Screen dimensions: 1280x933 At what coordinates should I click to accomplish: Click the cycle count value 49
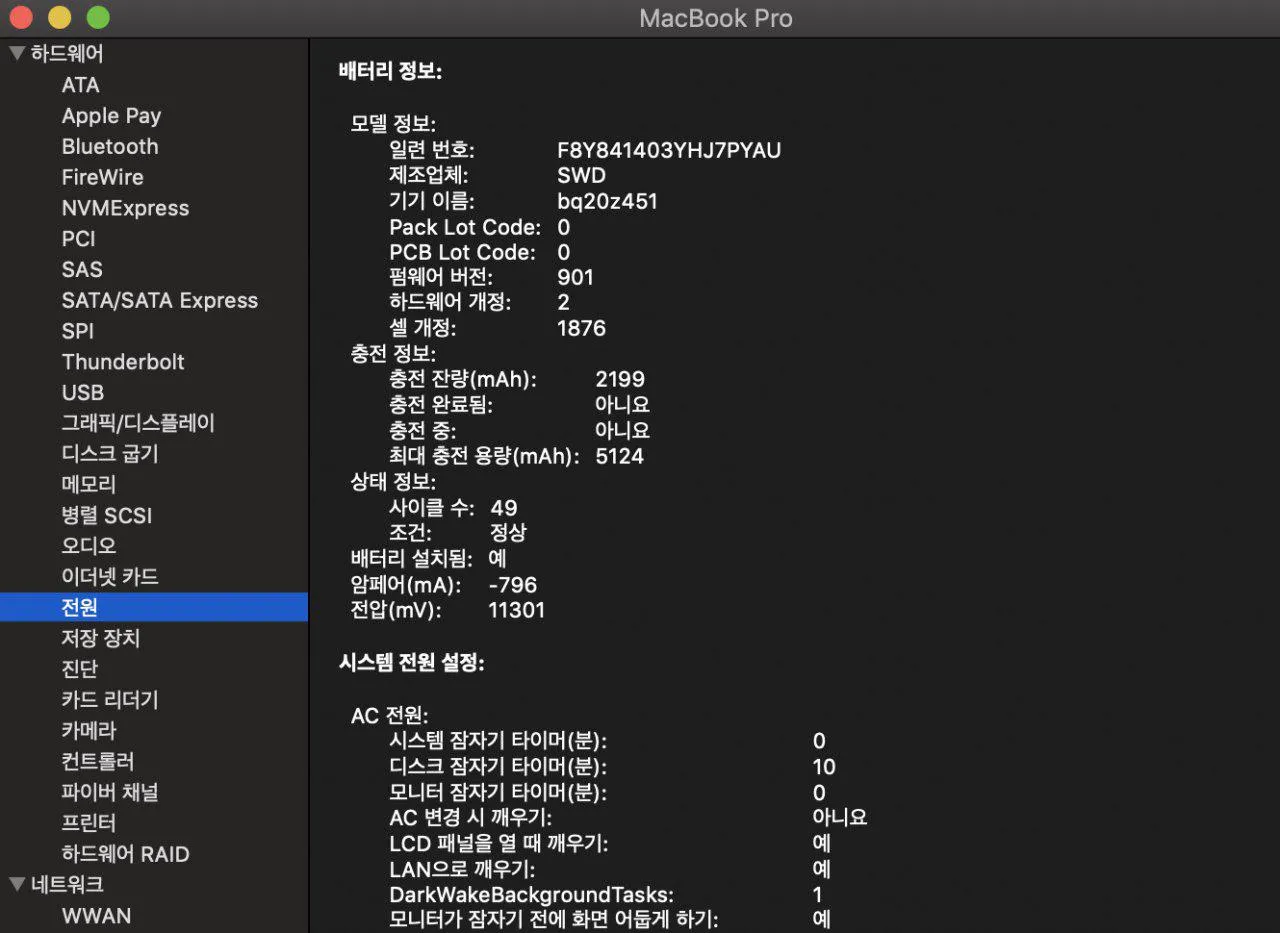(x=504, y=508)
